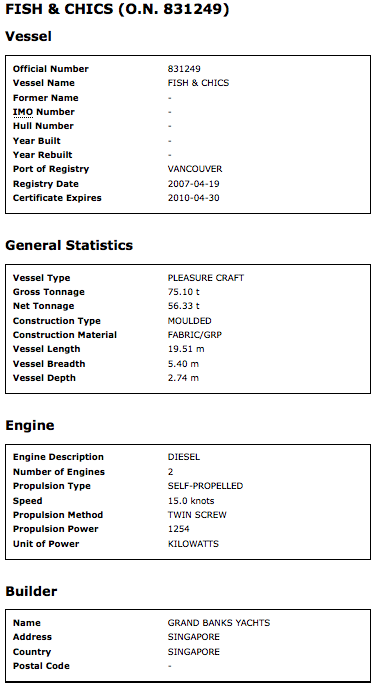
Task: Click the Engine section heading
Action: coord(30,425)
